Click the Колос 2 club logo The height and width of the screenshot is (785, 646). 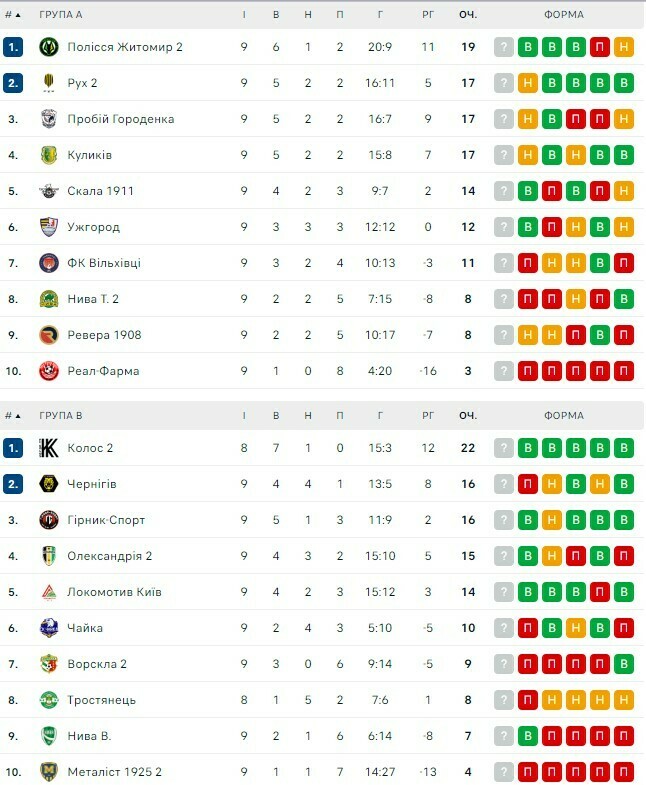coord(48,448)
